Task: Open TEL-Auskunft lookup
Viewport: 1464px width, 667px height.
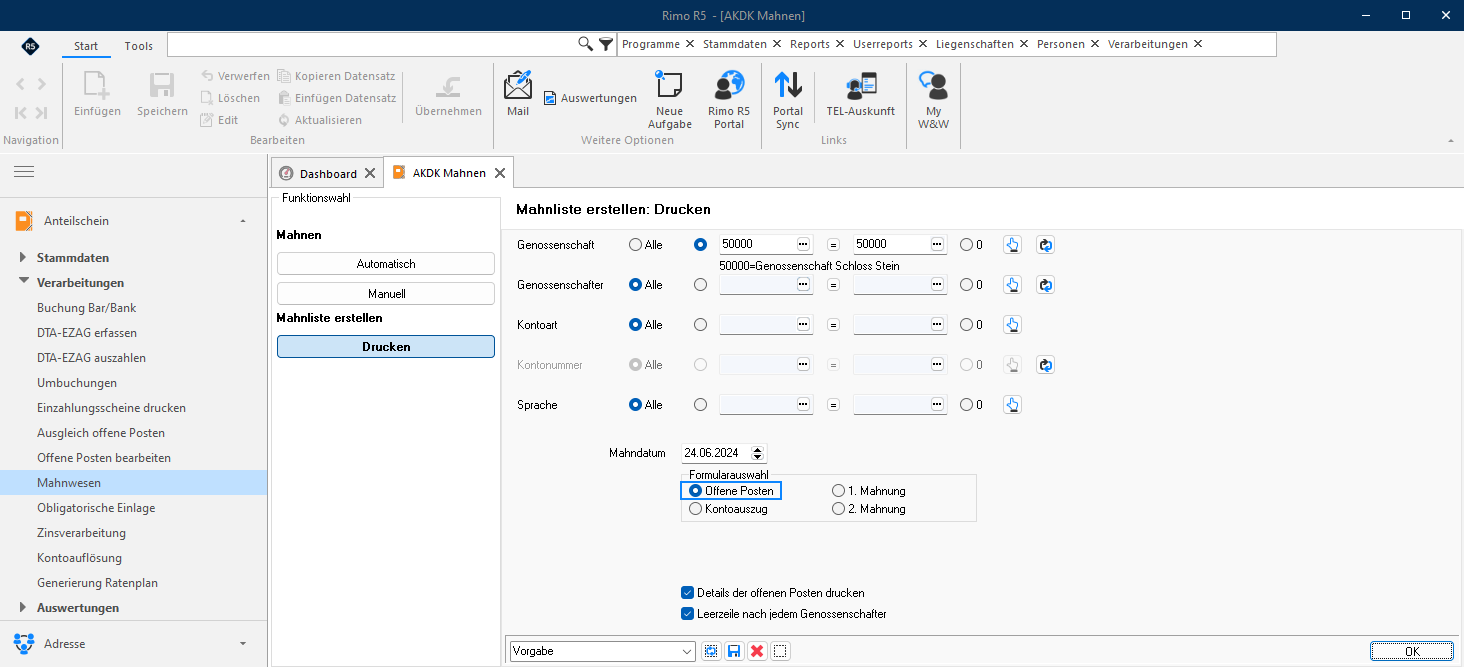Action: coord(860,95)
